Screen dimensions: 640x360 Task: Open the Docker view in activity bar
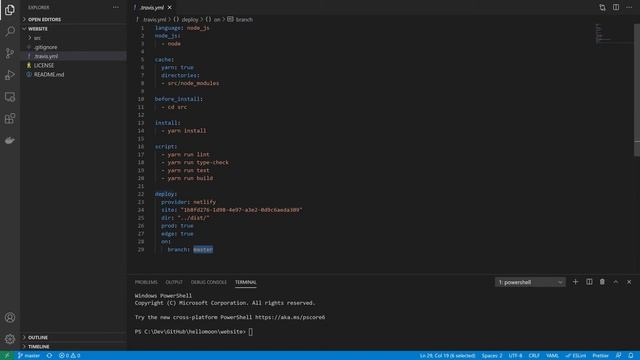(x=10, y=140)
